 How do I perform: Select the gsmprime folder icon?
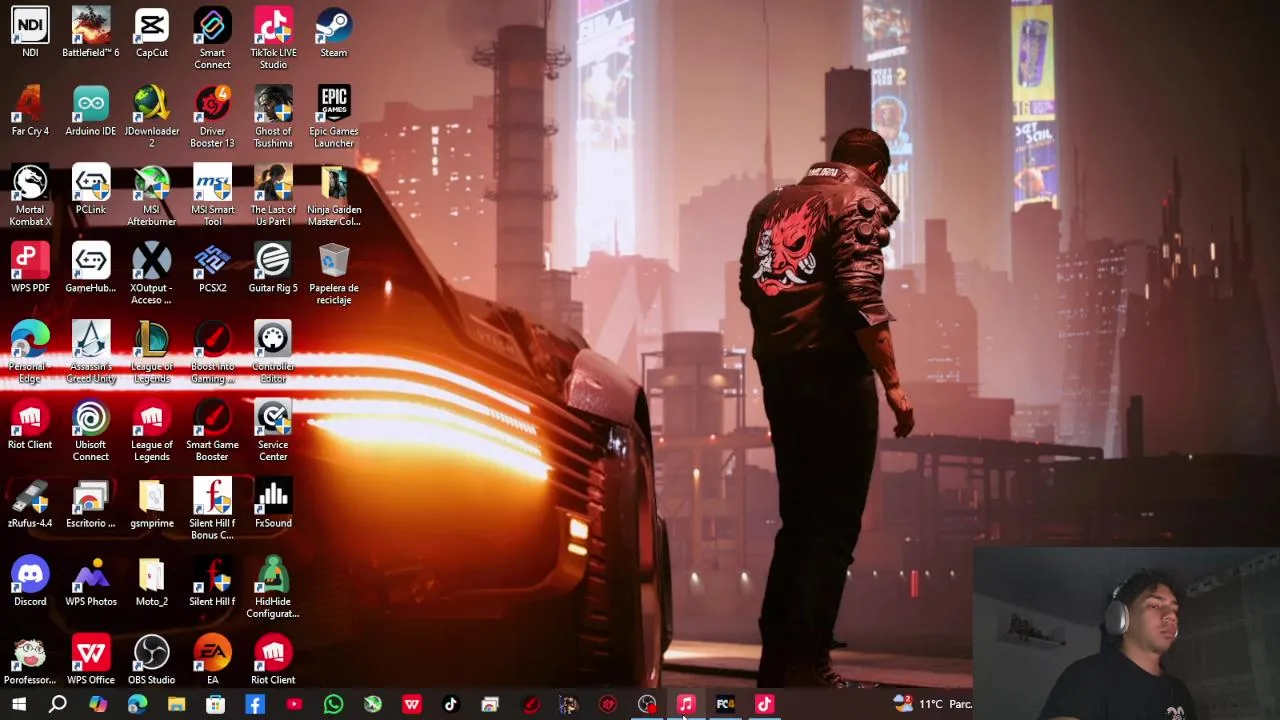[x=152, y=503]
